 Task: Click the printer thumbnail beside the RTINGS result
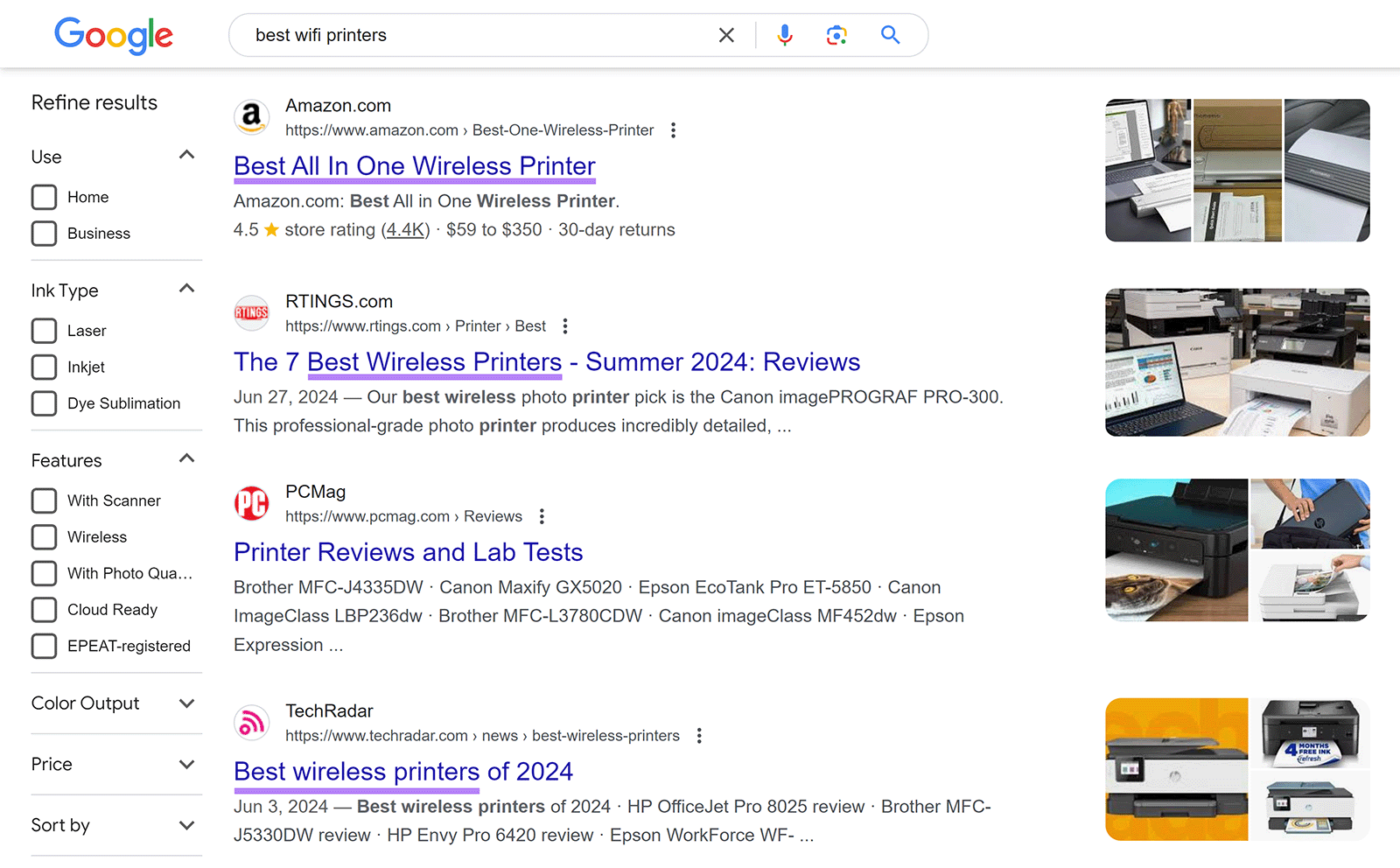pyautogui.click(x=1237, y=361)
